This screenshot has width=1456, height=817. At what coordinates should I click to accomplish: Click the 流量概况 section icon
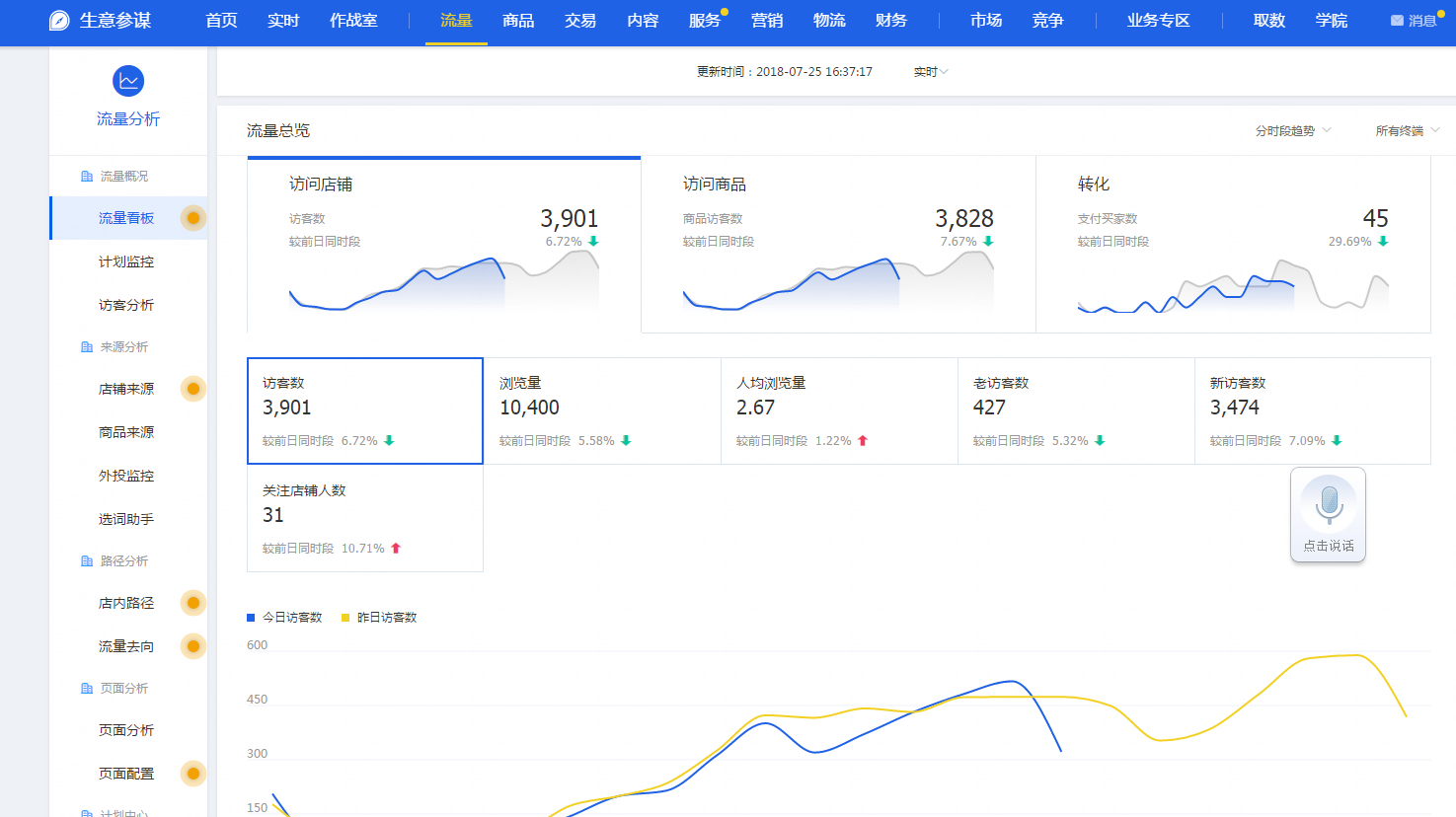click(87, 177)
